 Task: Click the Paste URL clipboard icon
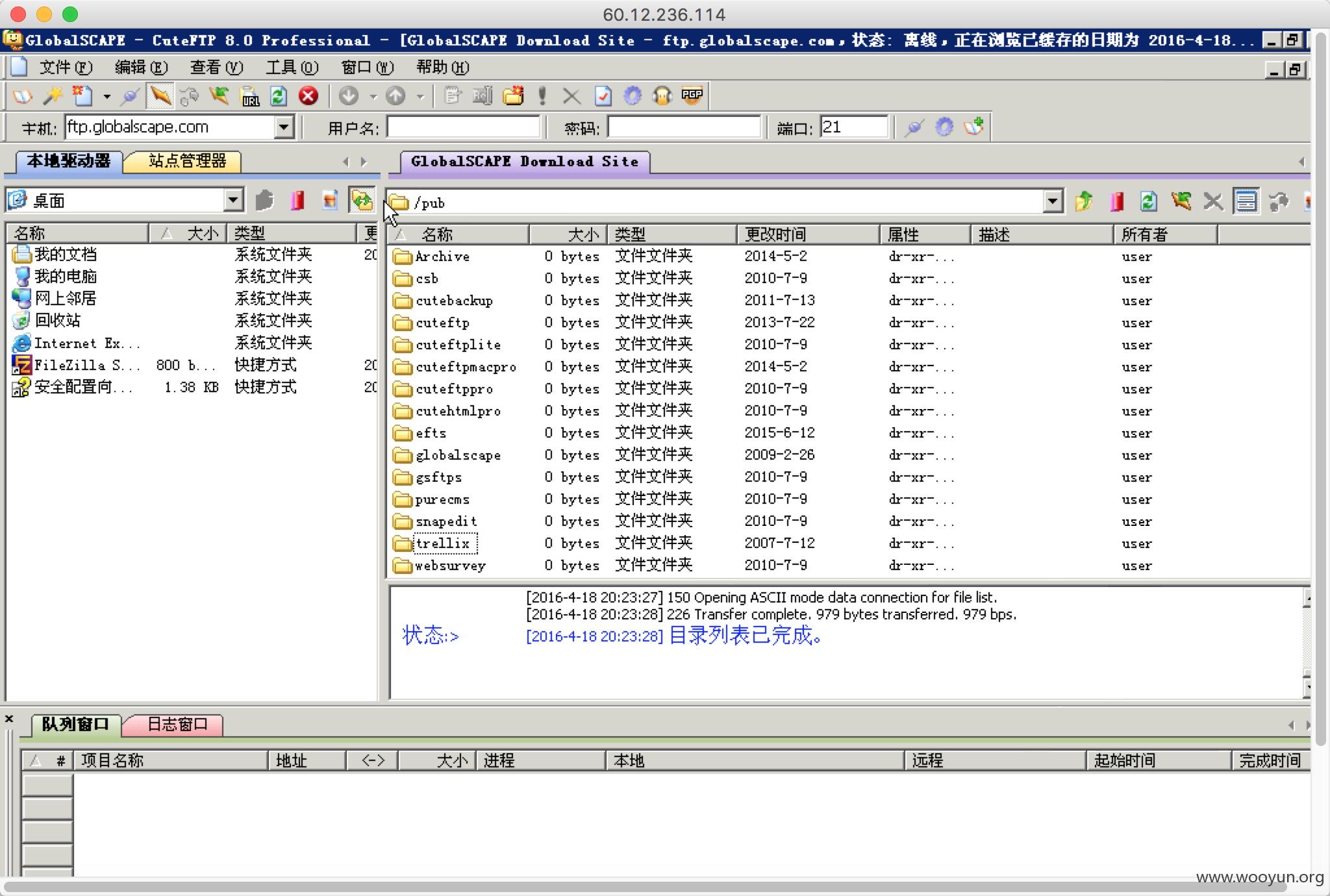coord(250,96)
